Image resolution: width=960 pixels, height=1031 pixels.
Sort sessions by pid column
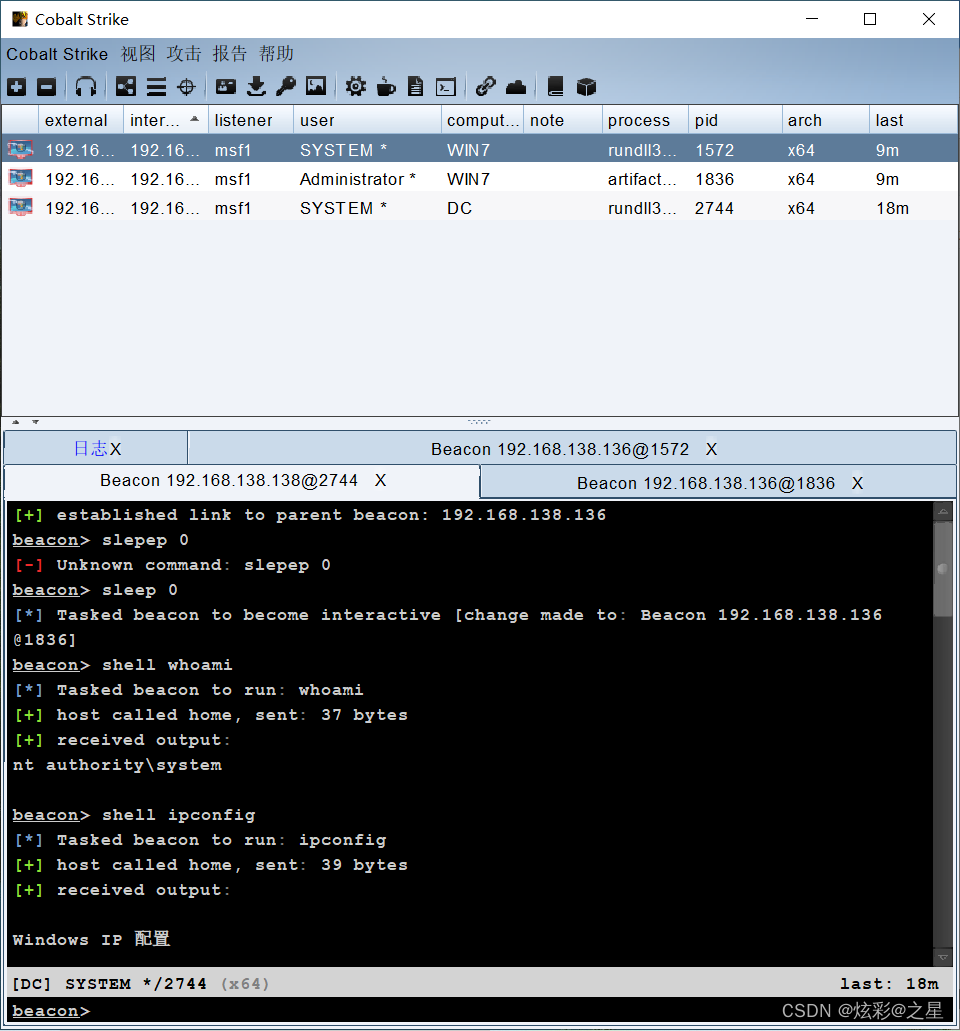(735, 120)
